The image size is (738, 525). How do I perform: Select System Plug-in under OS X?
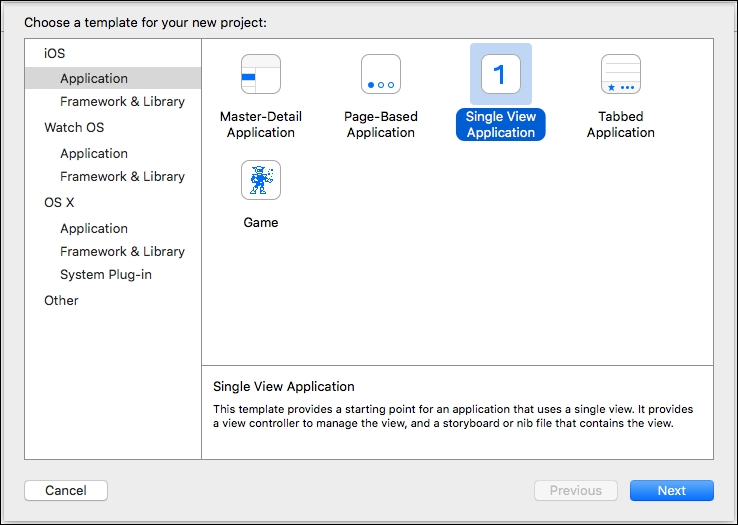click(x=106, y=274)
